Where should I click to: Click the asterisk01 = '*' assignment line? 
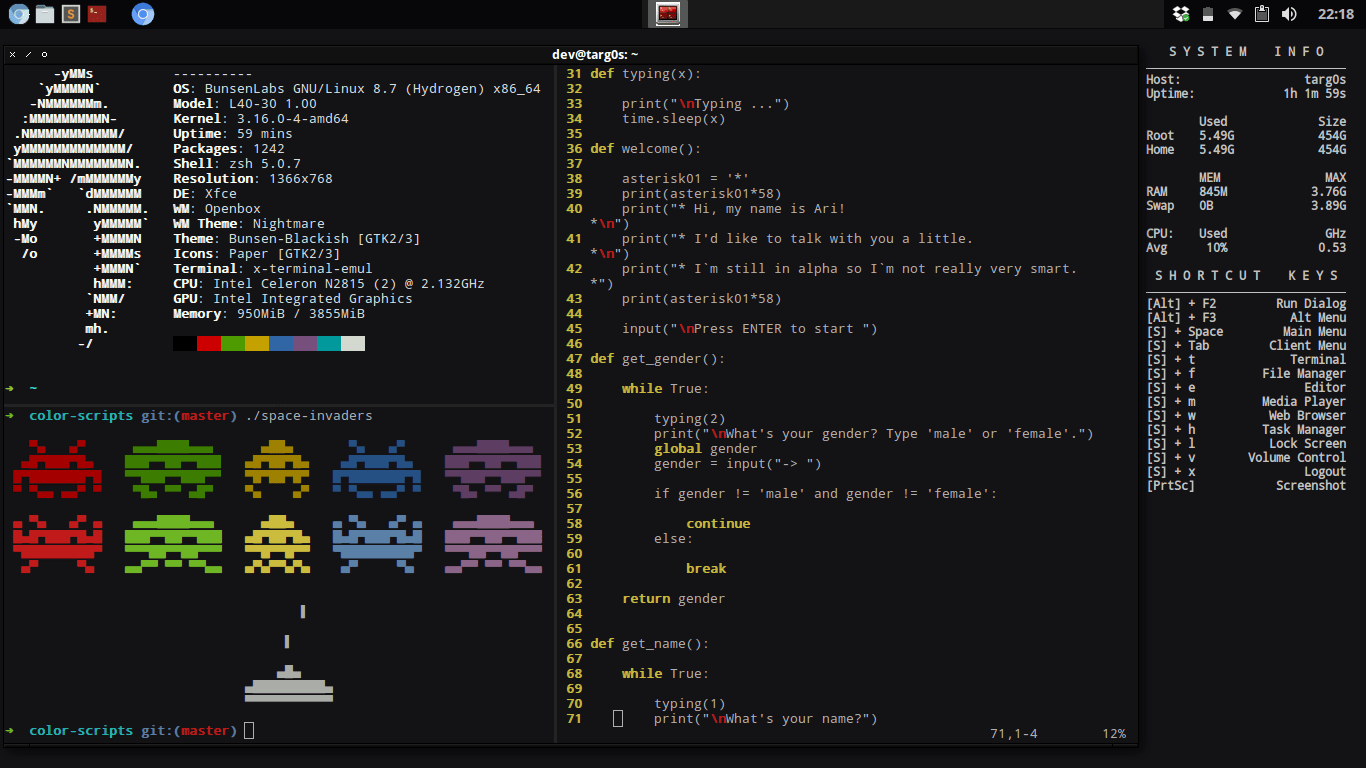click(686, 179)
